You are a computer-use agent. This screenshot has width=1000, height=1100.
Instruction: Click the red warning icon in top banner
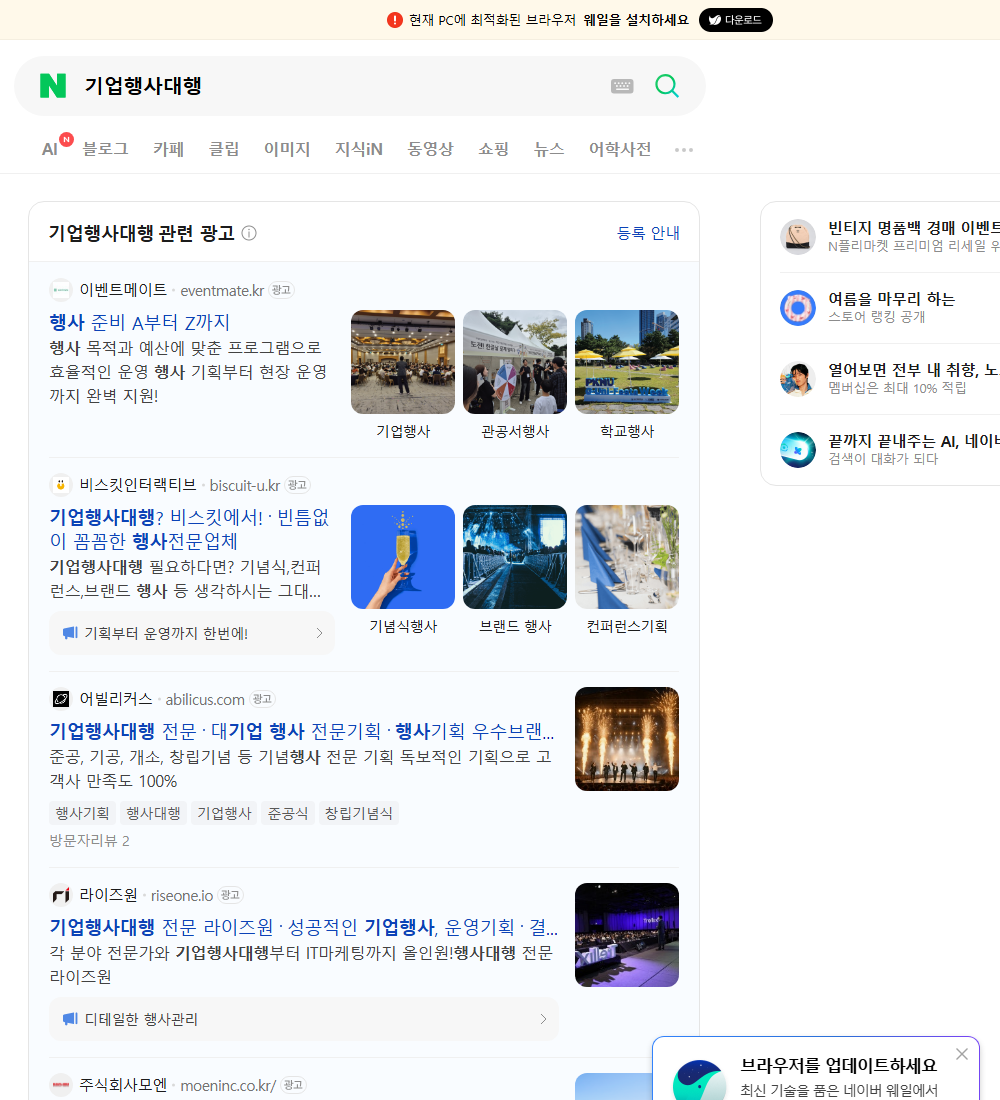point(395,20)
